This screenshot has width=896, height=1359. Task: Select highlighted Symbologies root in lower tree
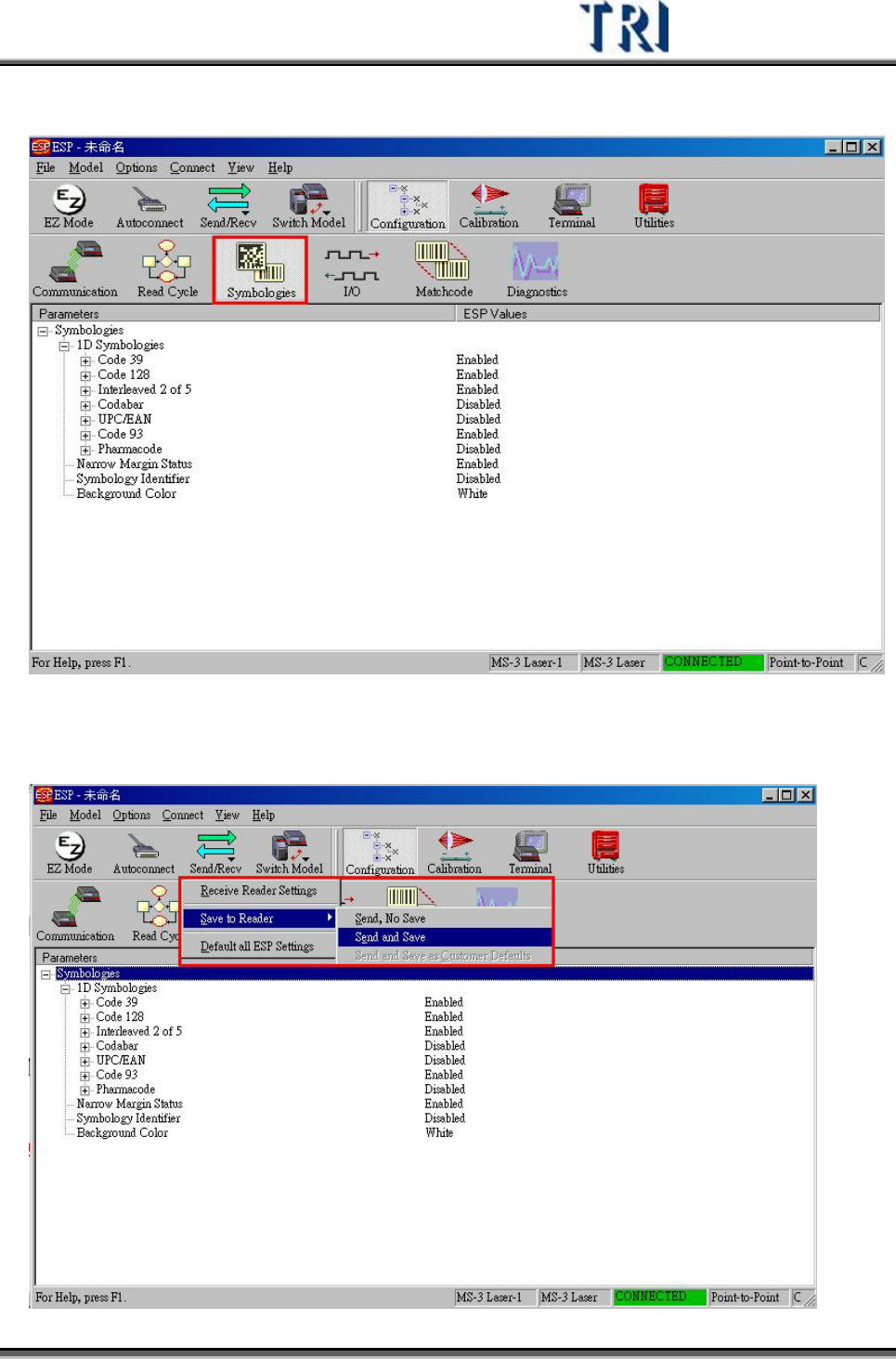pyautogui.click(x=88, y=974)
